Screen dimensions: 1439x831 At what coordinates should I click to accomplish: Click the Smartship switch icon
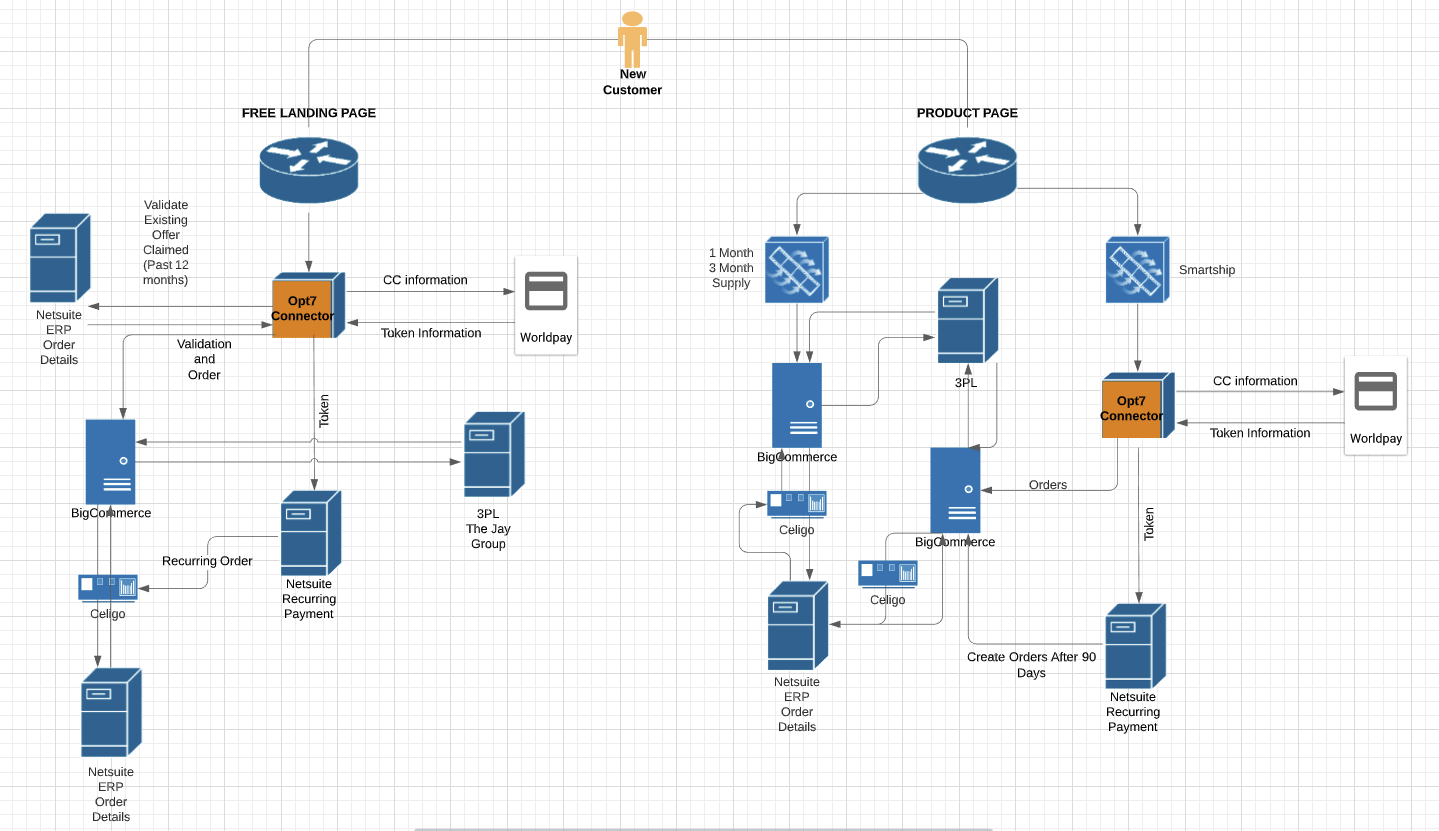(1138, 270)
